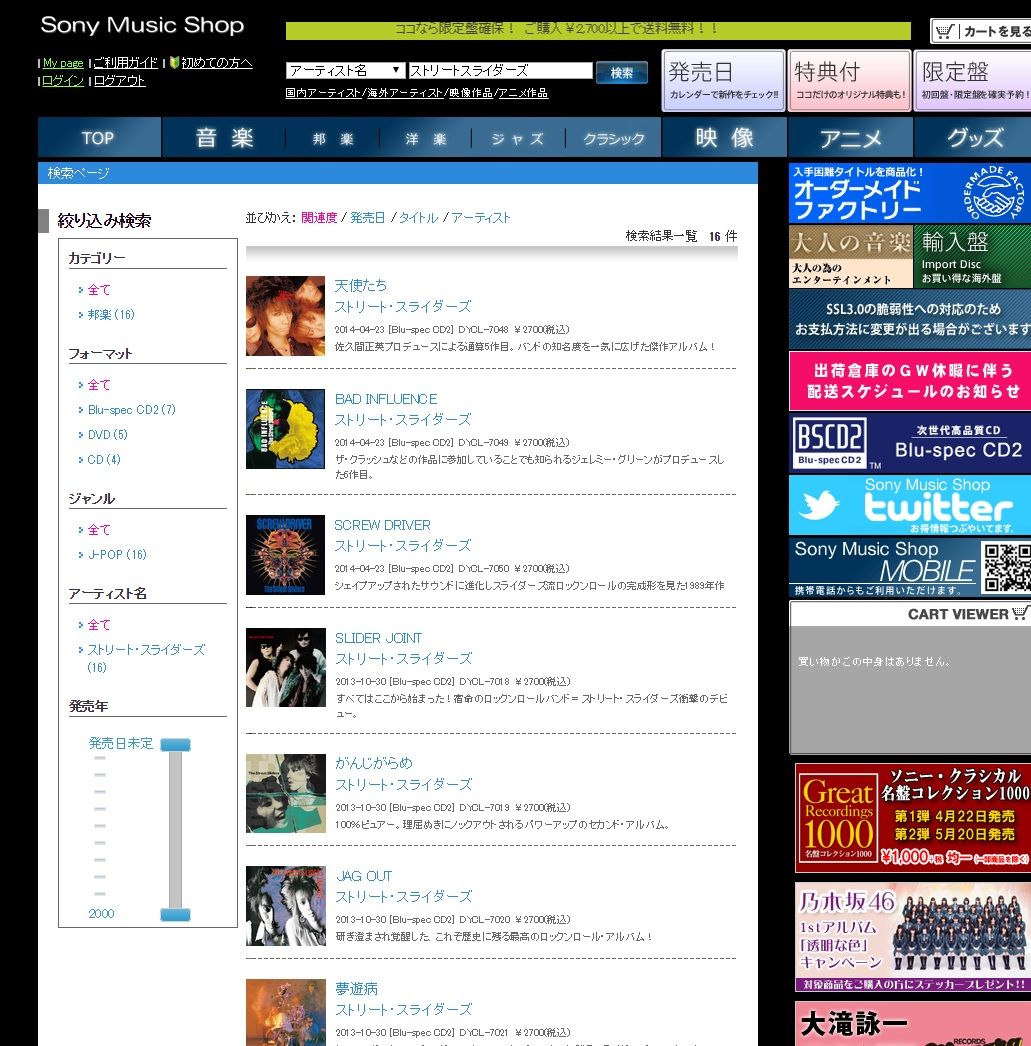Open the Blu-spec CD2 BSCD2 banner
Viewport: 1031px width, 1046px height.
click(x=910, y=443)
